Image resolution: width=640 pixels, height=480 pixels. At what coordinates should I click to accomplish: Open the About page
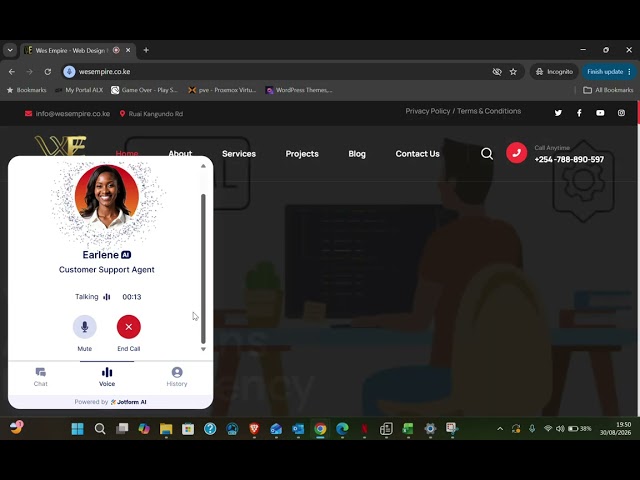point(180,154)
